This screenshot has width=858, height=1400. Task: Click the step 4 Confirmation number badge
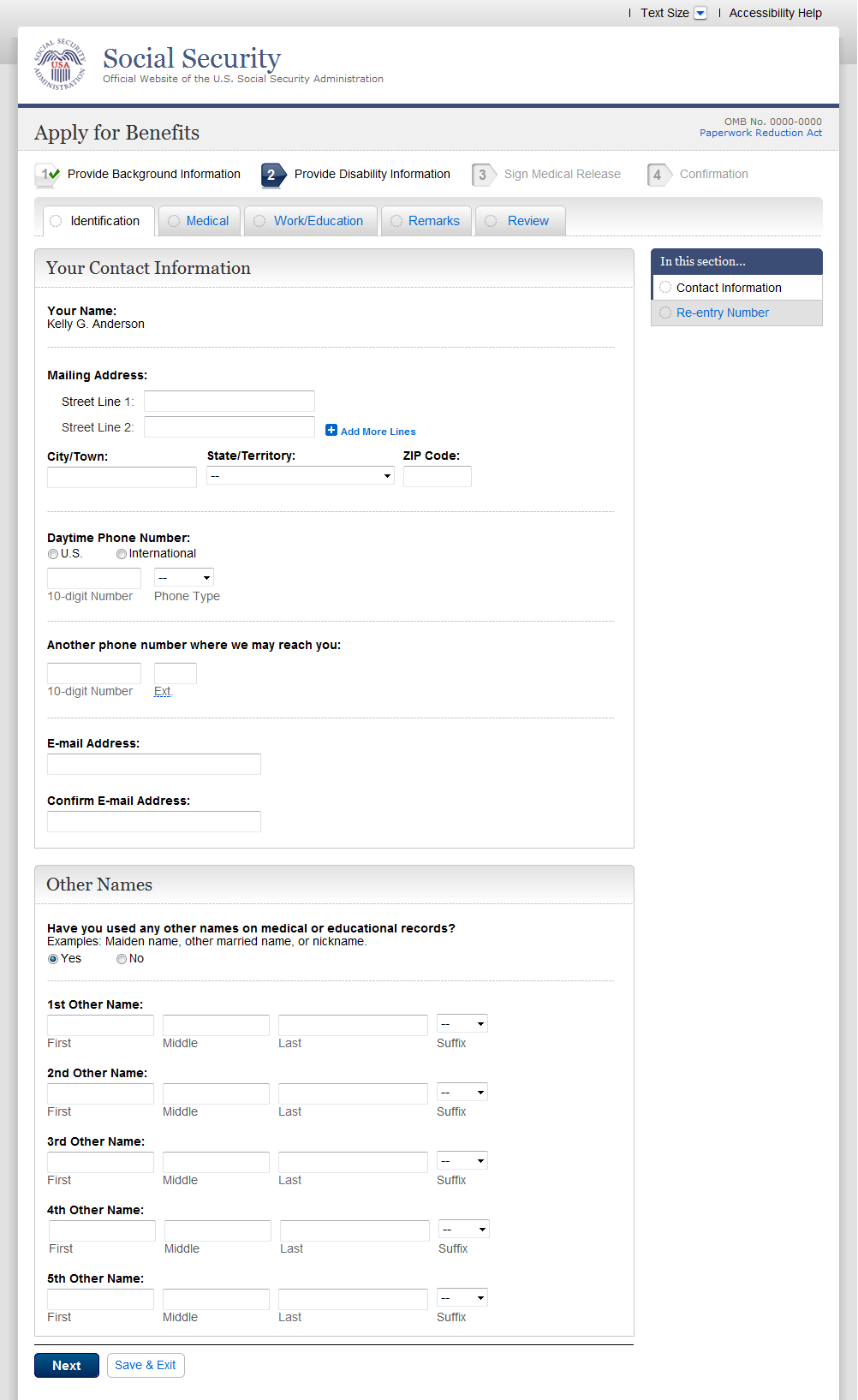point(658,175)
